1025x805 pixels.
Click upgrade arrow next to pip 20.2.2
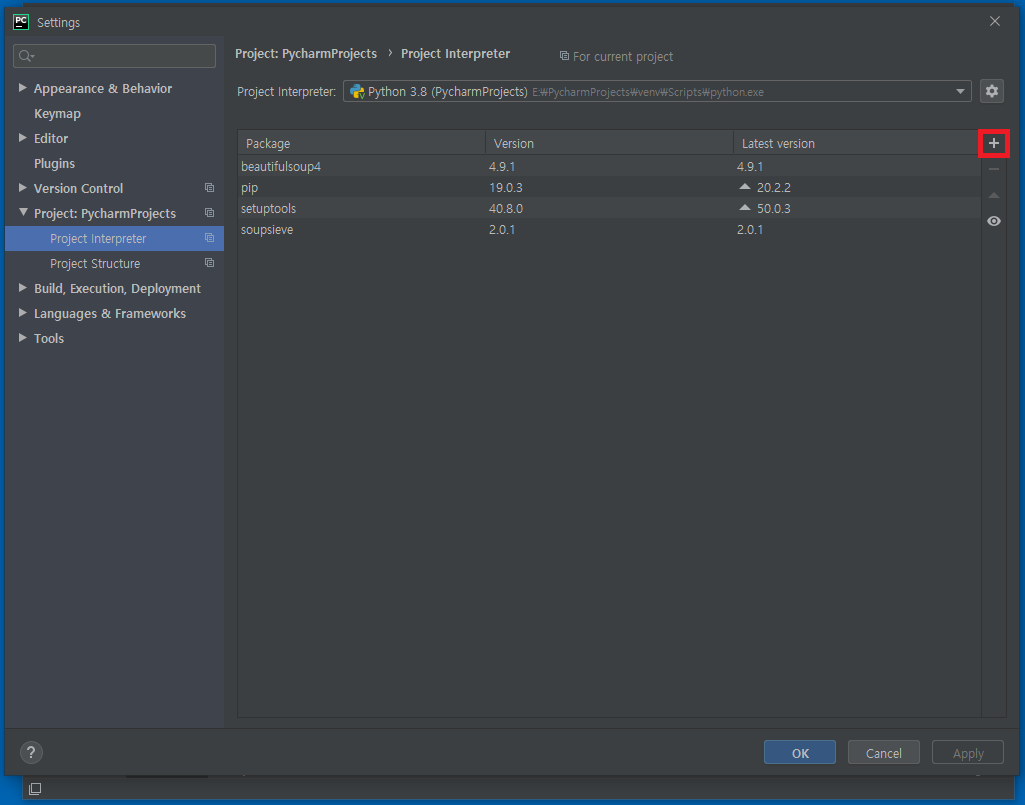pos(745,187)
